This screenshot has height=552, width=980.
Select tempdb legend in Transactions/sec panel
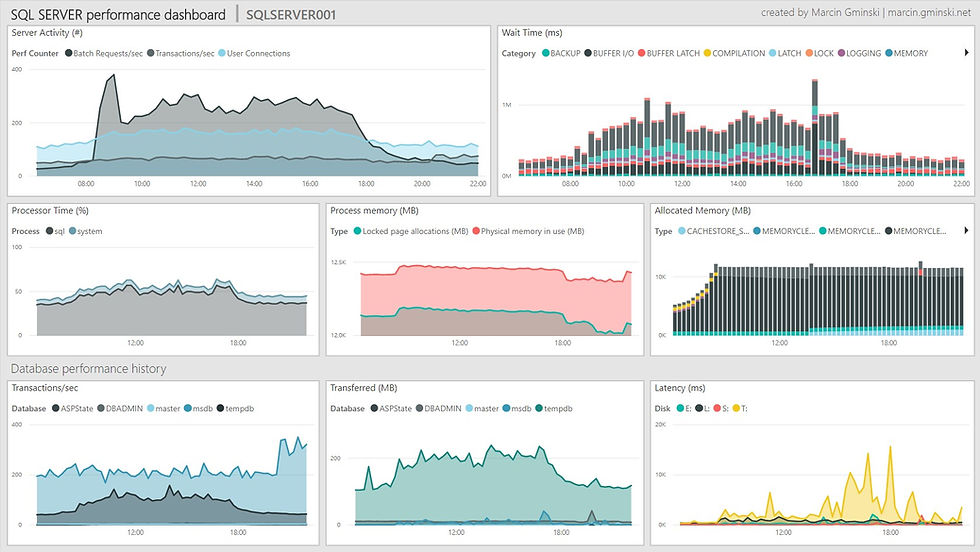point(235,408)
